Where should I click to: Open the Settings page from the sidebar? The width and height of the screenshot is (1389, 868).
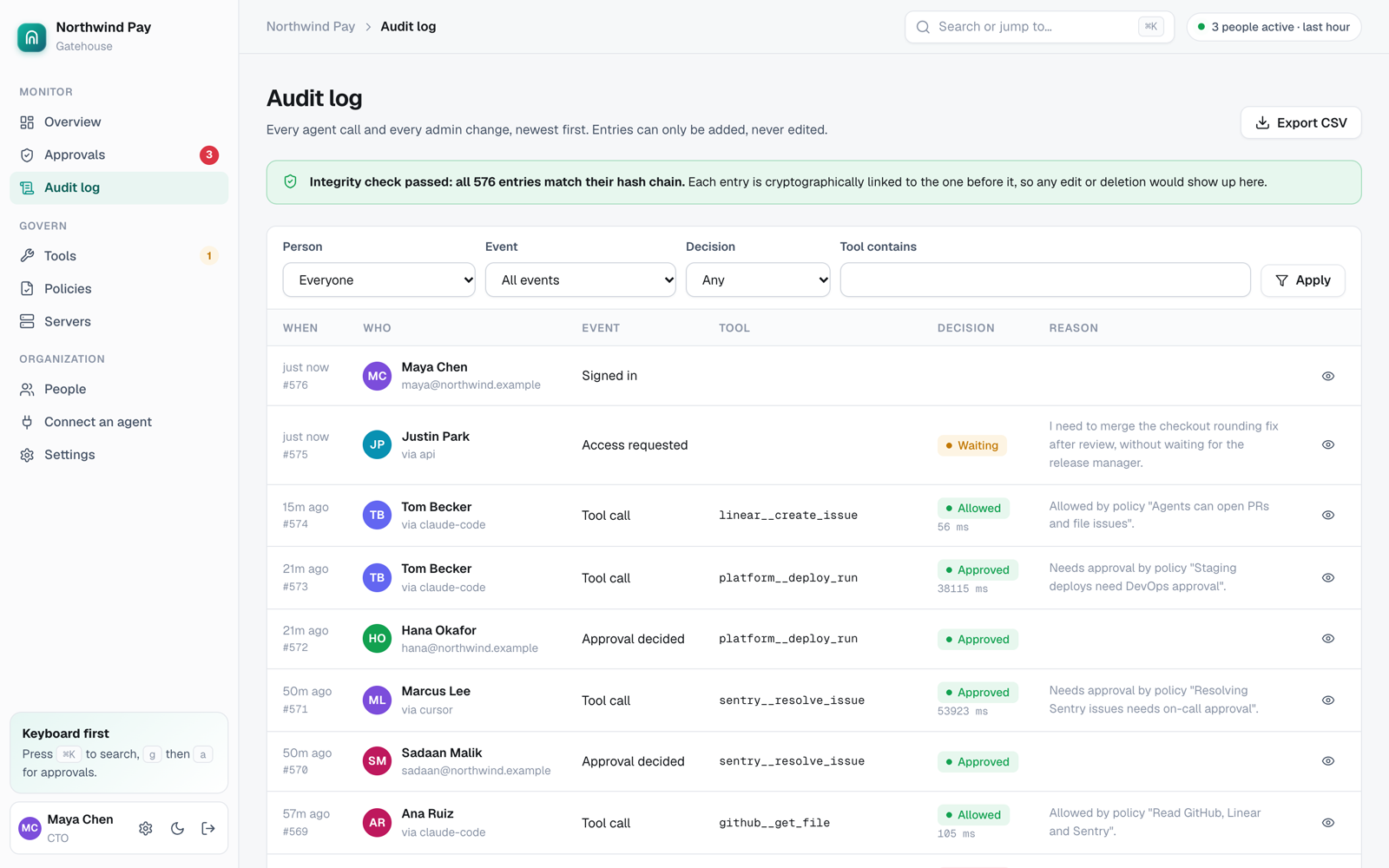pos(119,456)
